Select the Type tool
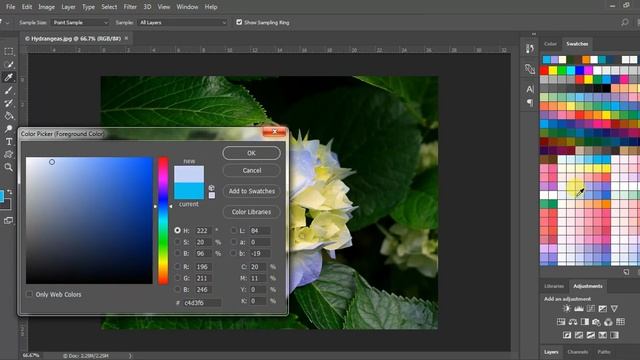640x360 pixels. pos(9,142)
